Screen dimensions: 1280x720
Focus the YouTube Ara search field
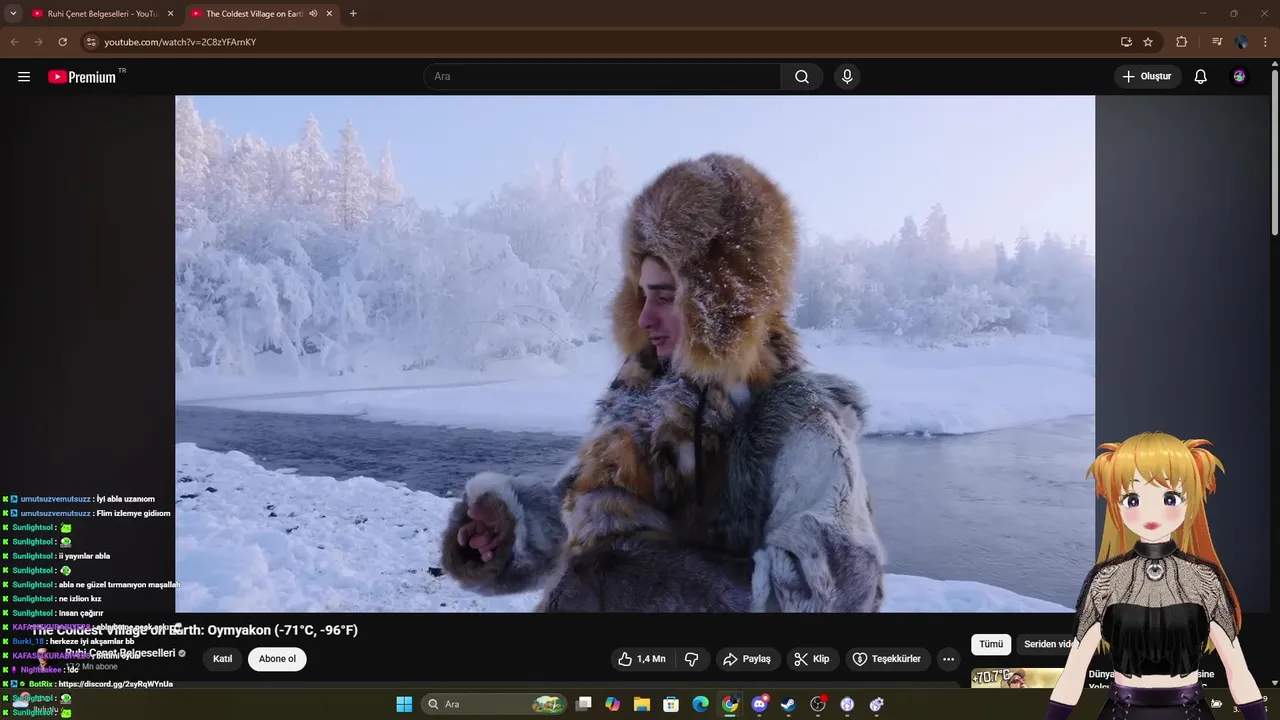[602, 77]
